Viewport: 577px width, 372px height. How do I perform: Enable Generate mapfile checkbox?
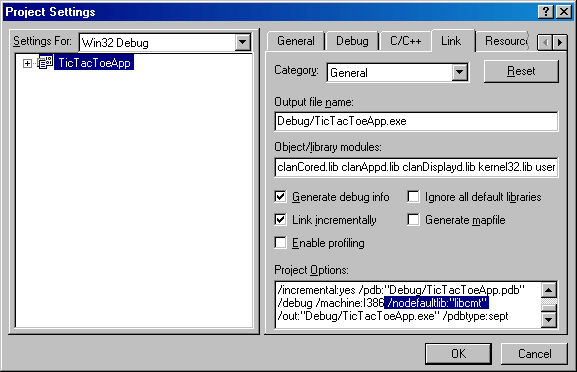coord(413,220)
